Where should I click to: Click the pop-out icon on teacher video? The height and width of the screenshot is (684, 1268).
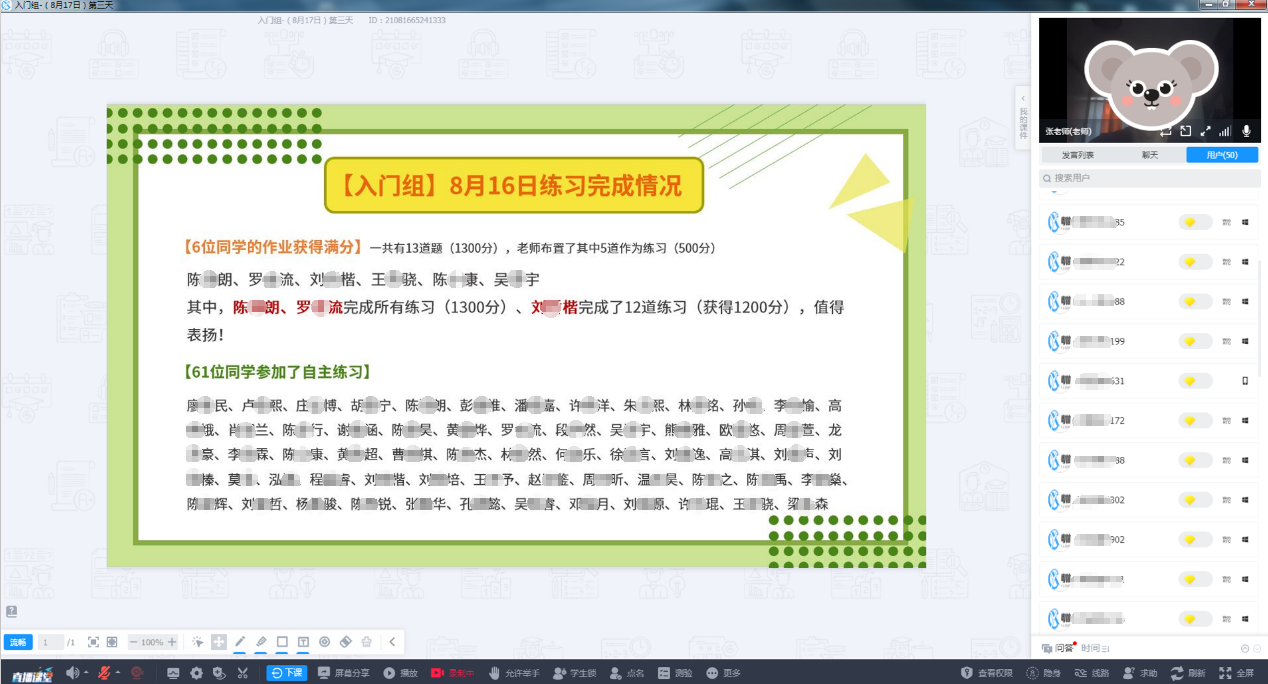coord(1186,131)
